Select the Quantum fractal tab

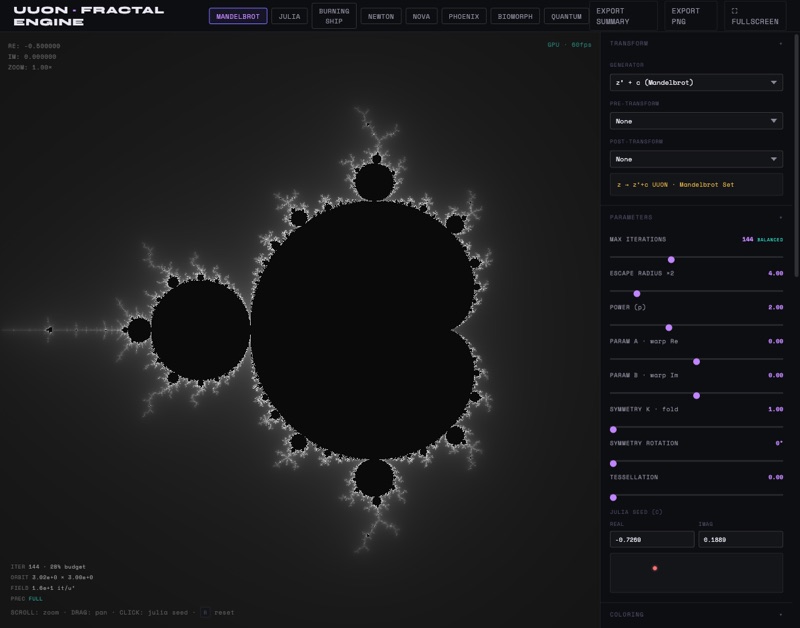click(x=566, y=16)
